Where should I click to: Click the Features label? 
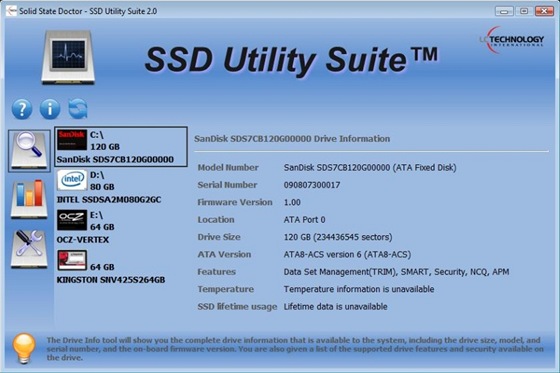pos(216,272)
